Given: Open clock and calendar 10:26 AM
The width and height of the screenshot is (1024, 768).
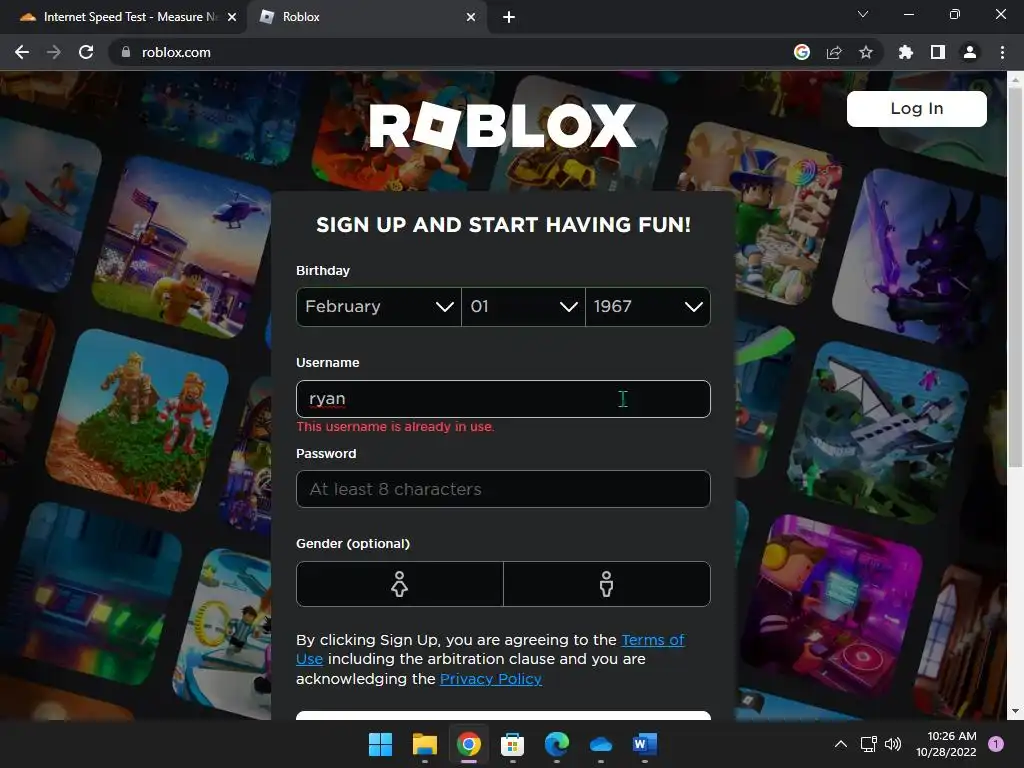Looking at the screenshot, I should tap(946, 744).
